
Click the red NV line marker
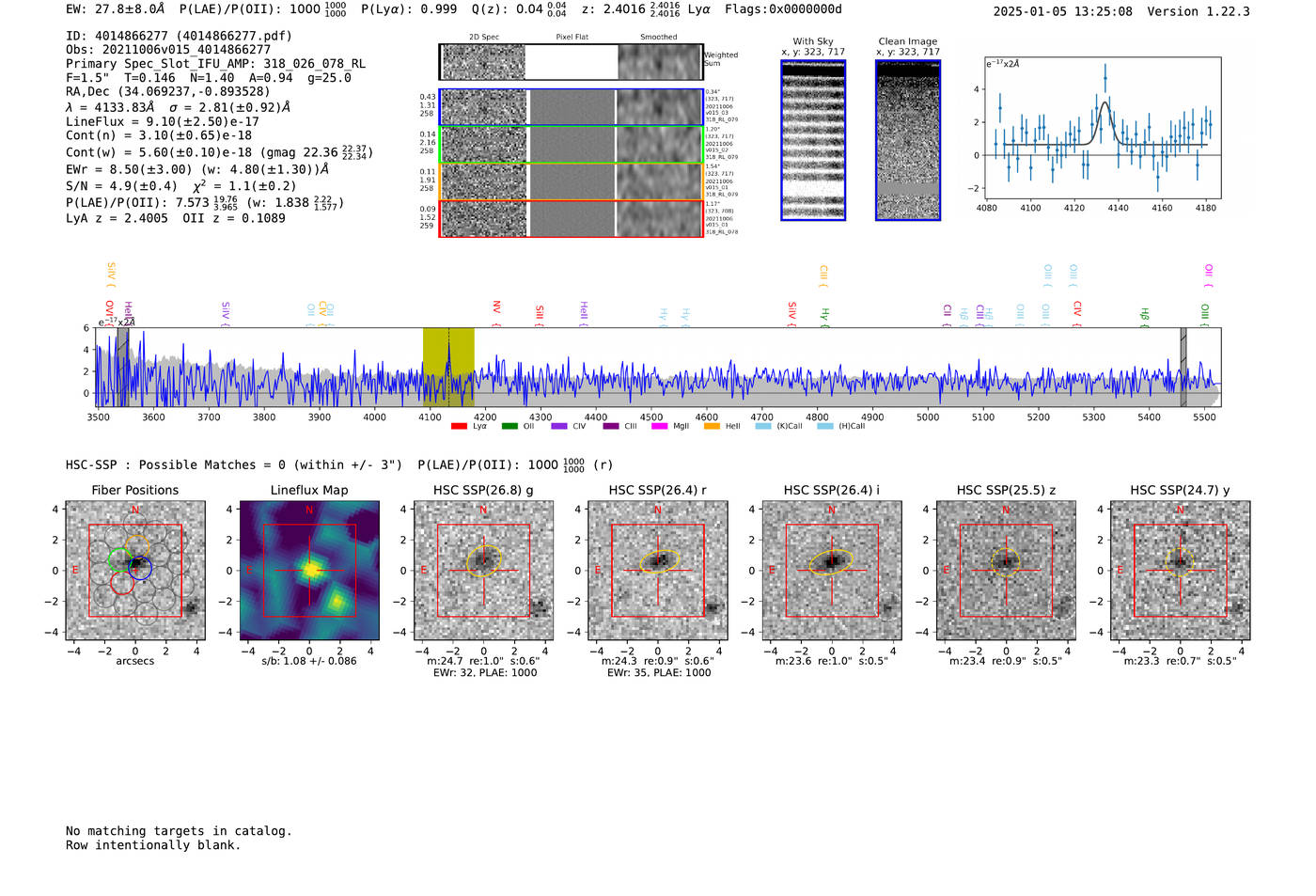point(496,313)
